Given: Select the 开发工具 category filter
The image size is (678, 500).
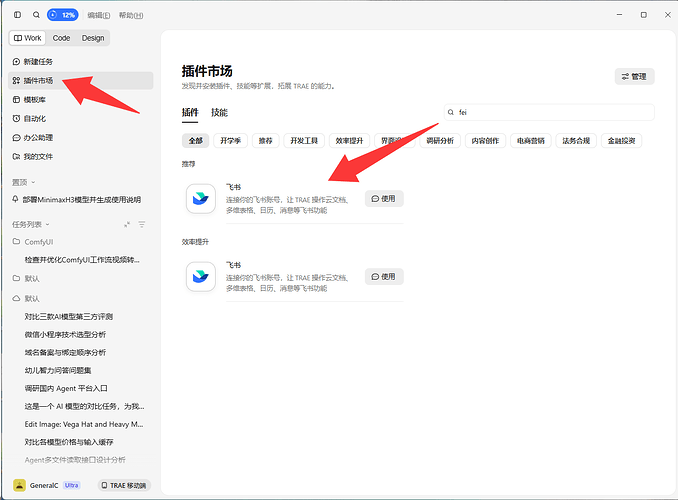Looking at the screenshot, I should 304,141.
